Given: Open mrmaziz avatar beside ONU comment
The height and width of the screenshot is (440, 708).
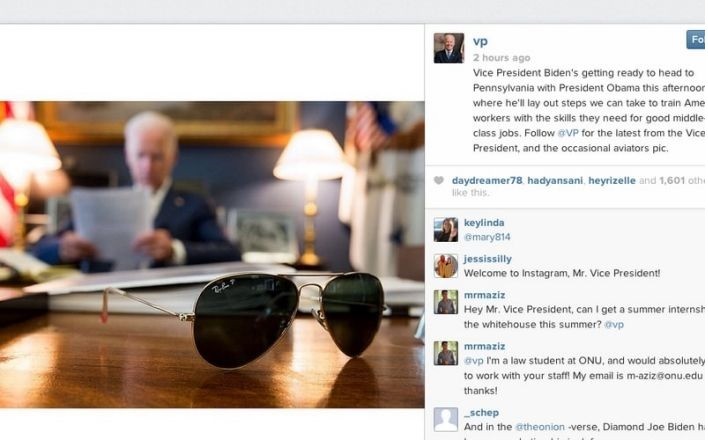Looking at the screenshot, I should tap(446, 353).
